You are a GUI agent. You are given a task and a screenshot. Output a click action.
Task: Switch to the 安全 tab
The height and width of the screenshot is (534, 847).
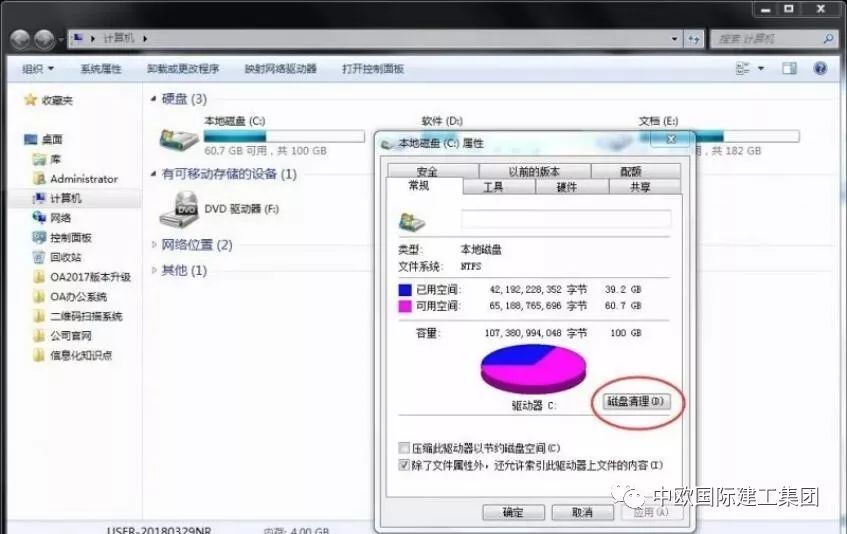(433, 171)
